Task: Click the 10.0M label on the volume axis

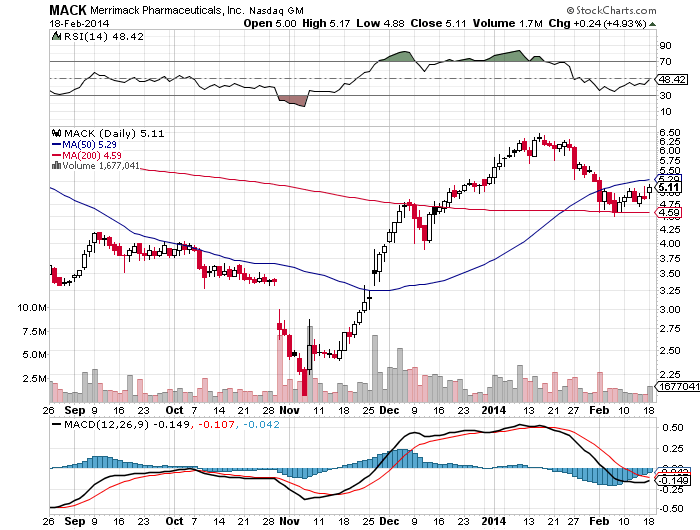Action: pos(32,308)
